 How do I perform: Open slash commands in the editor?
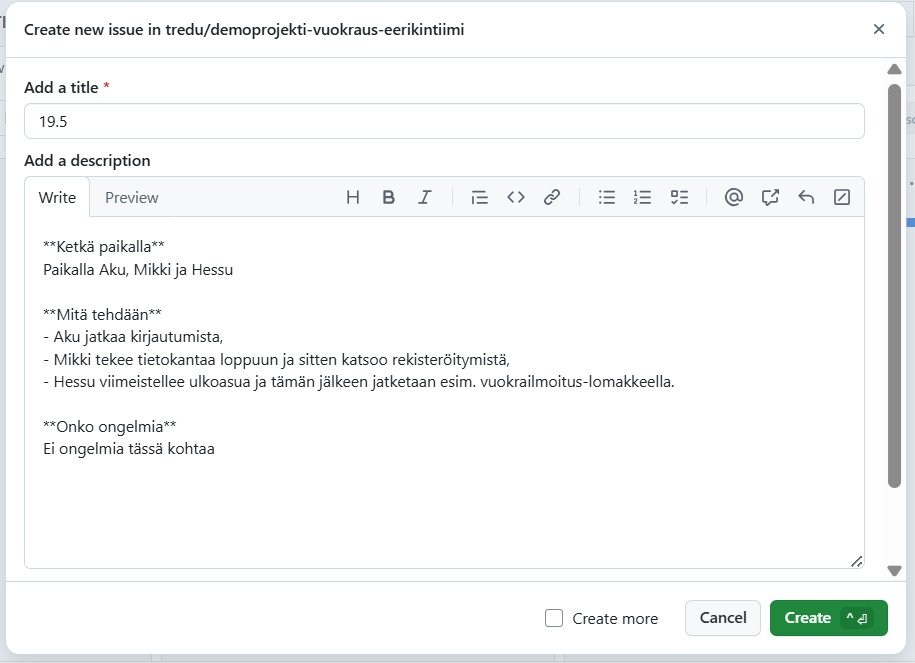(x=842, y=197)
